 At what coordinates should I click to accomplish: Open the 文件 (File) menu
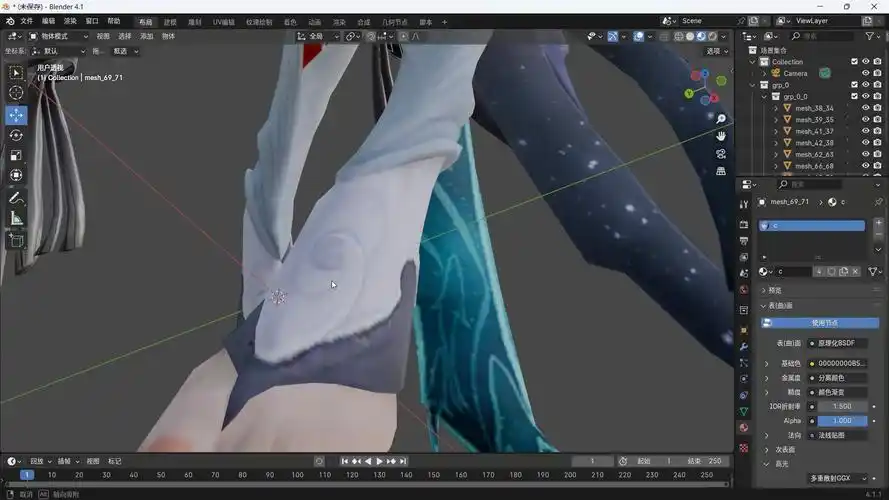[26, 21]
